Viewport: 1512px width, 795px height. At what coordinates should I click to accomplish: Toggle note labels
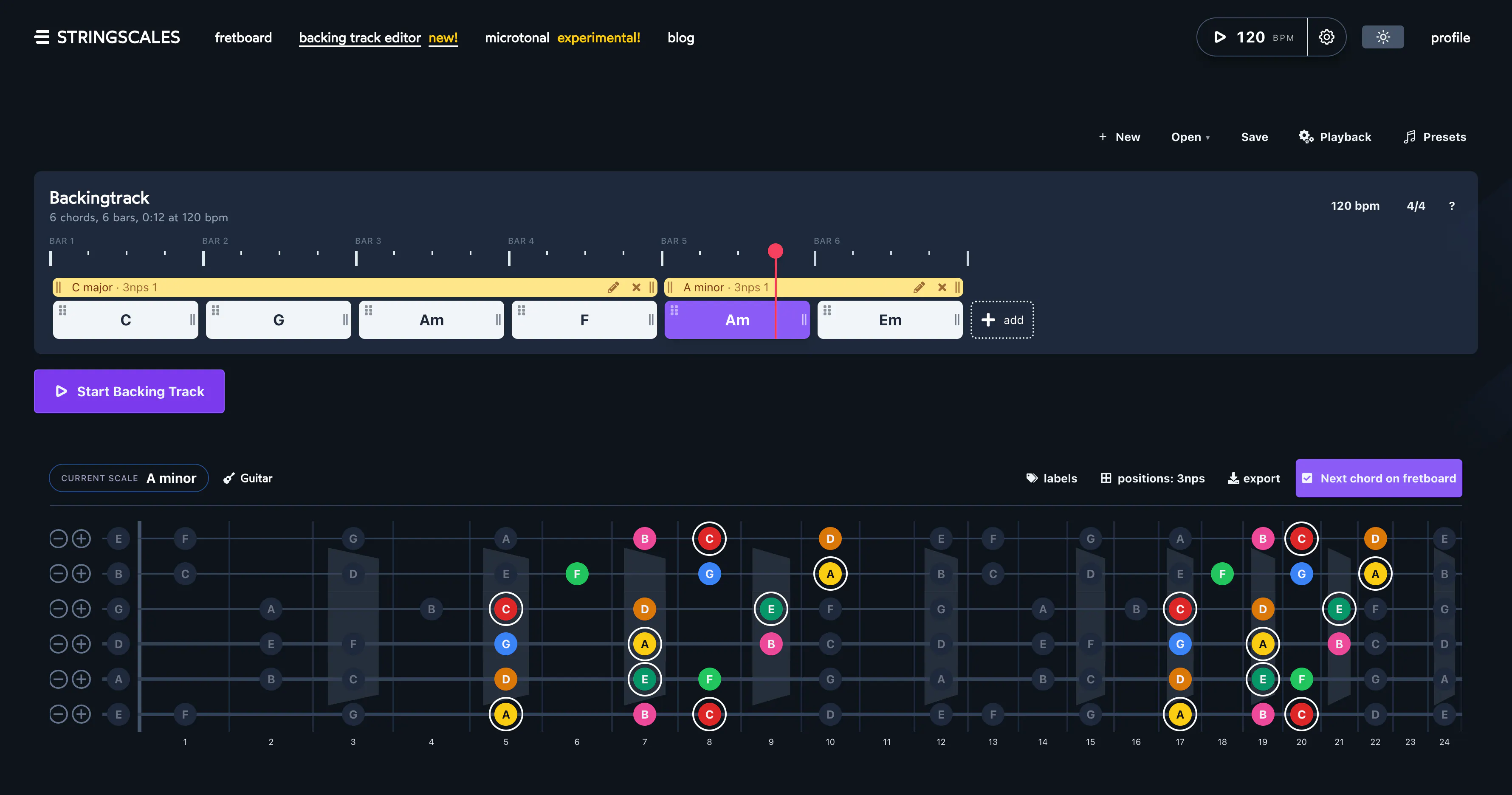coord(1051,478)
